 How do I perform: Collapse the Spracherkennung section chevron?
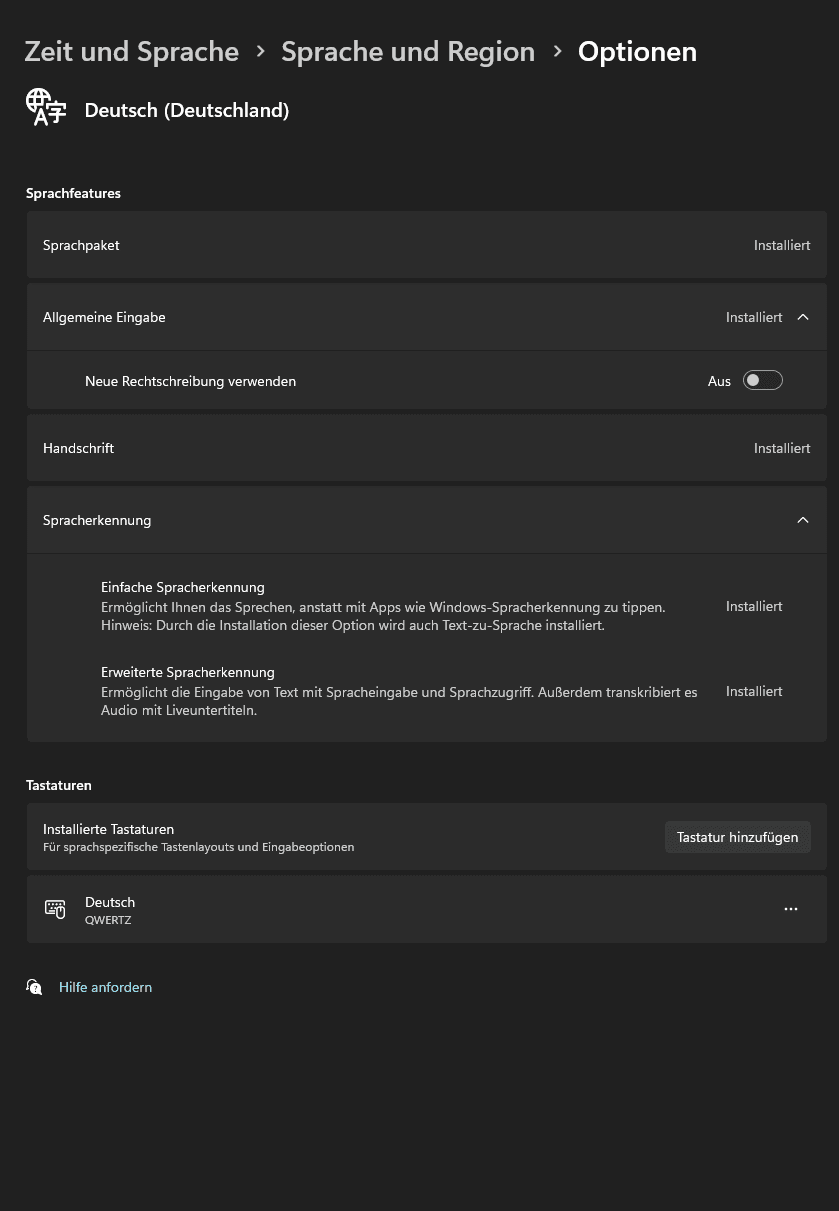(x=802, y=520)
